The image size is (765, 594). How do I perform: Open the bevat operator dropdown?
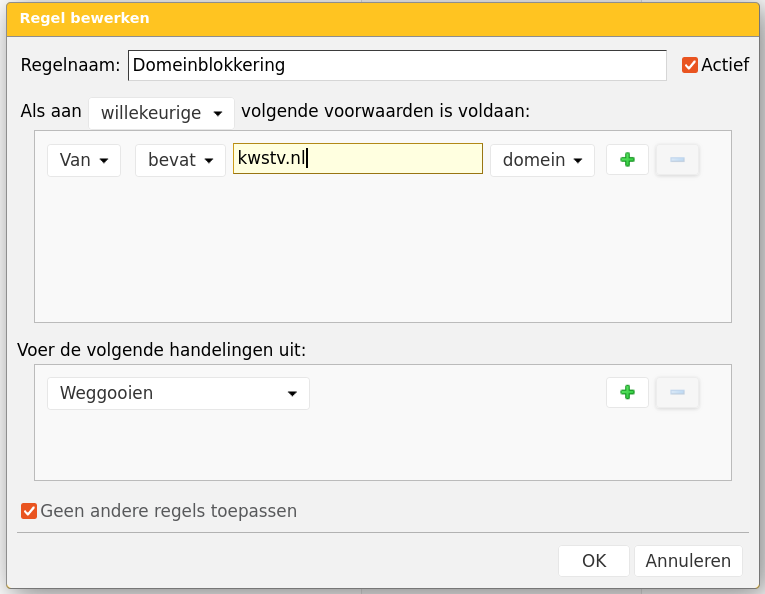tap(180, 160)
